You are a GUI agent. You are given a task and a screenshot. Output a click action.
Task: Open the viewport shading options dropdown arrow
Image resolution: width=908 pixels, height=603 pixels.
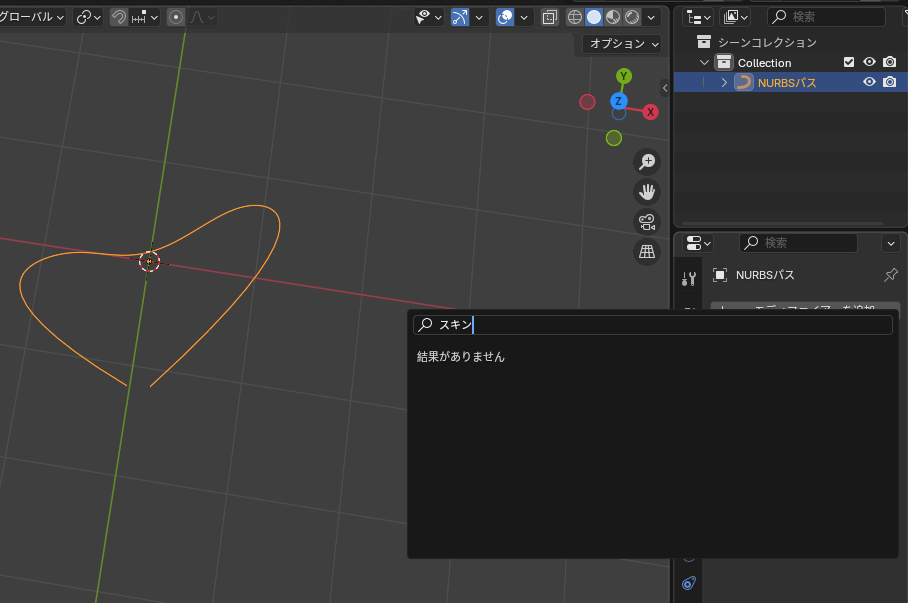[x=653, y=17]
